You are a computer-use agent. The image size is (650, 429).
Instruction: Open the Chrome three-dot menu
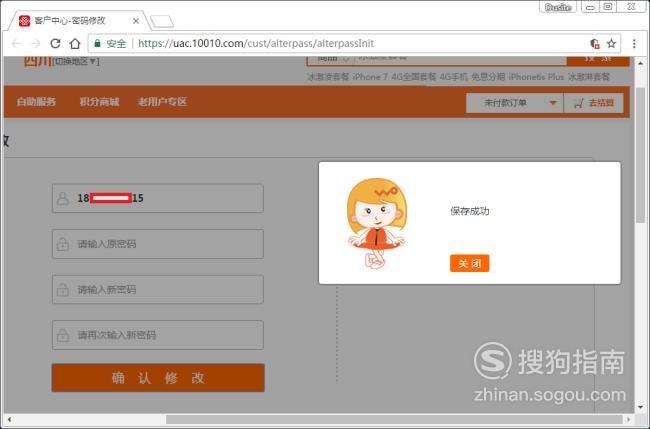tap(634, 44)
